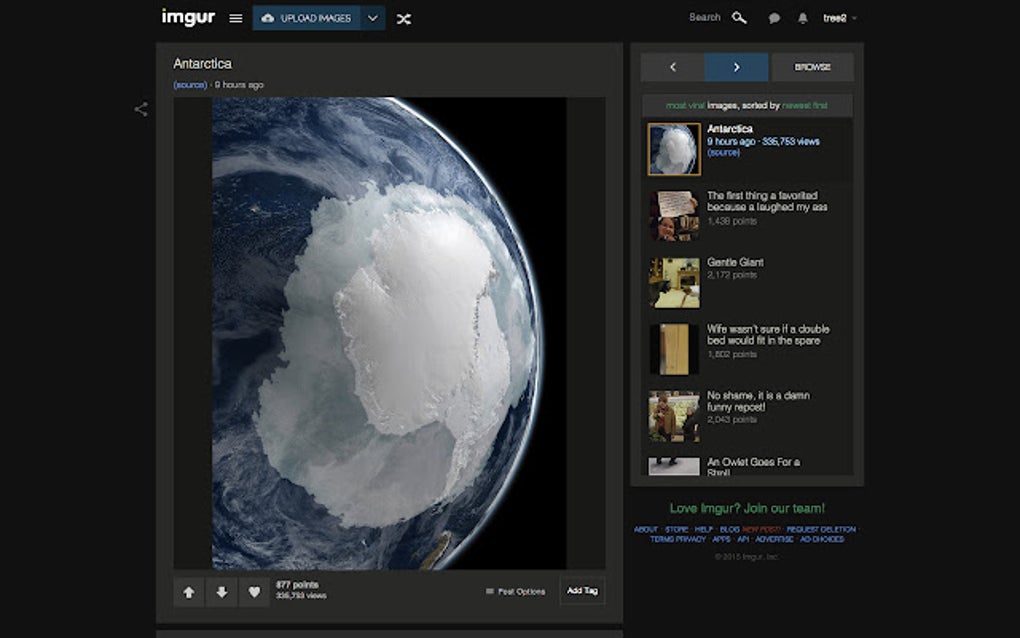Viewport: 1020px width, 638px height.
Task: Upvote the Antarctica post
Action: (x=189, y=592)
